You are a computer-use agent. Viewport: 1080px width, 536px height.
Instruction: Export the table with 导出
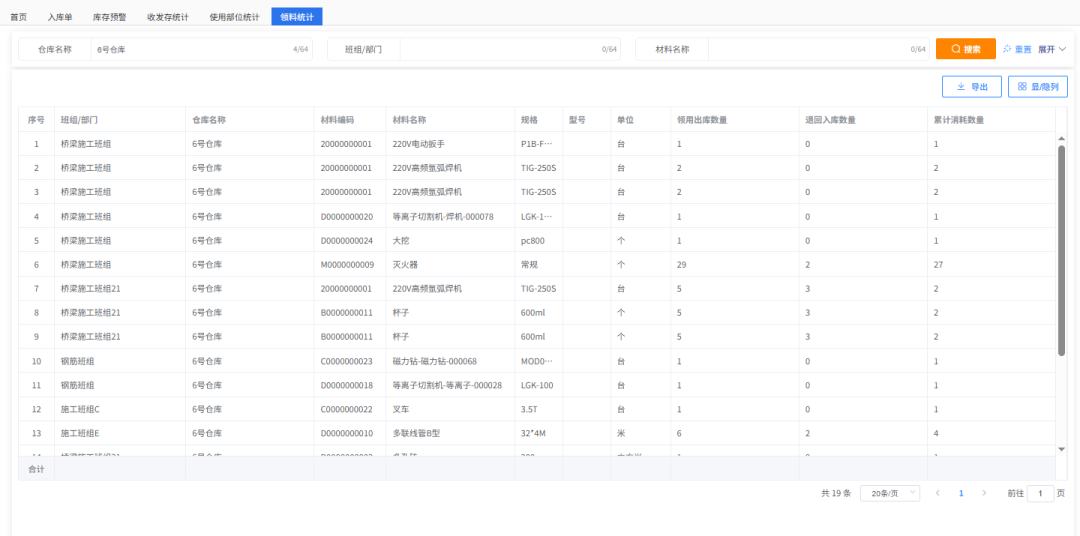tap(972, 87)
